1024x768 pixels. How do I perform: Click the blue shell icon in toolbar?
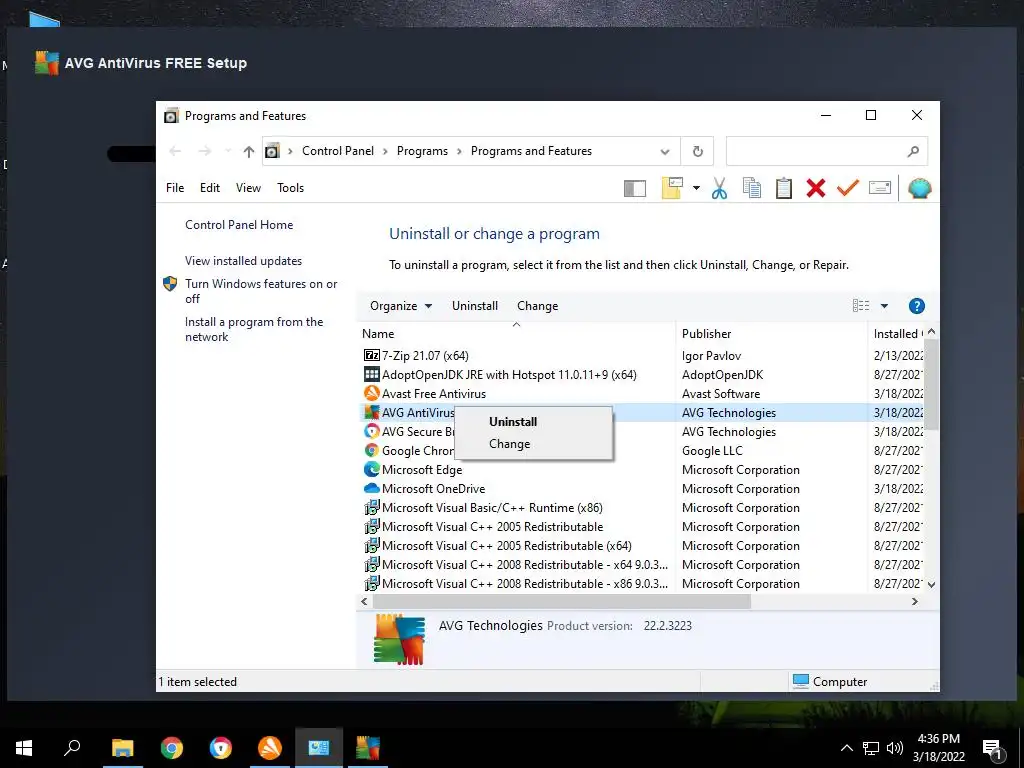pyautogui.click(x=920, y=188)
